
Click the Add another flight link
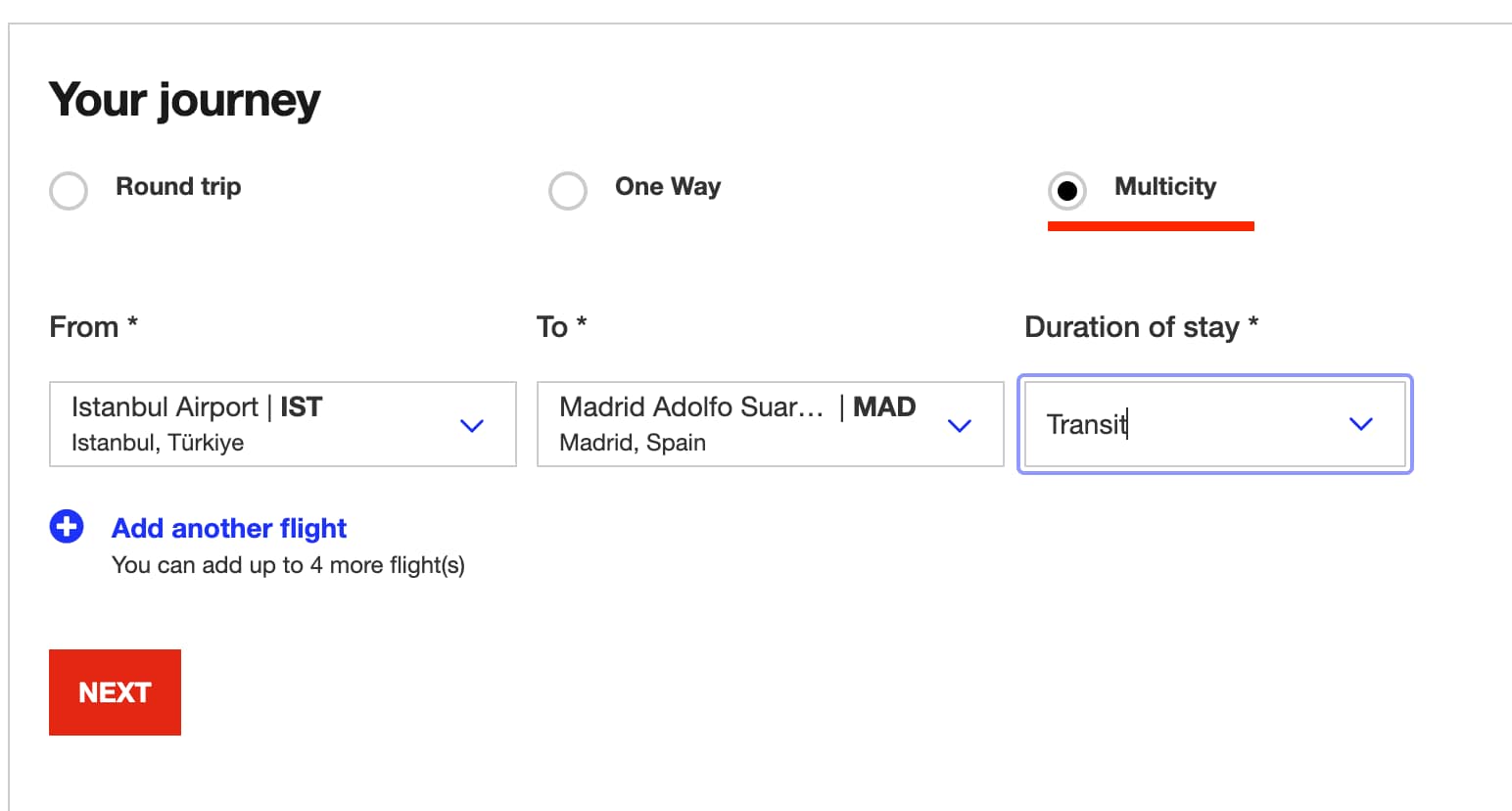(229, 528)
